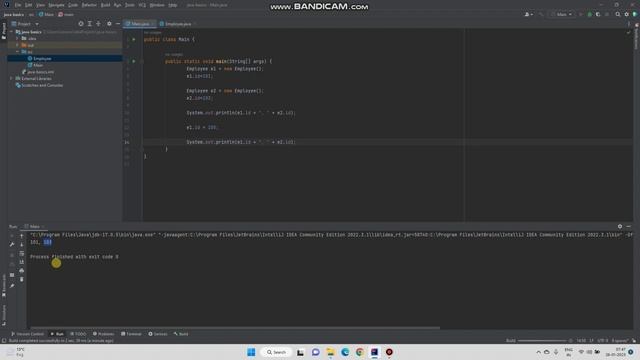This screenshot has height=360, width=640.
Task: Open Project panel gear options
Action: pyautogui.click(x=109, y=24)
